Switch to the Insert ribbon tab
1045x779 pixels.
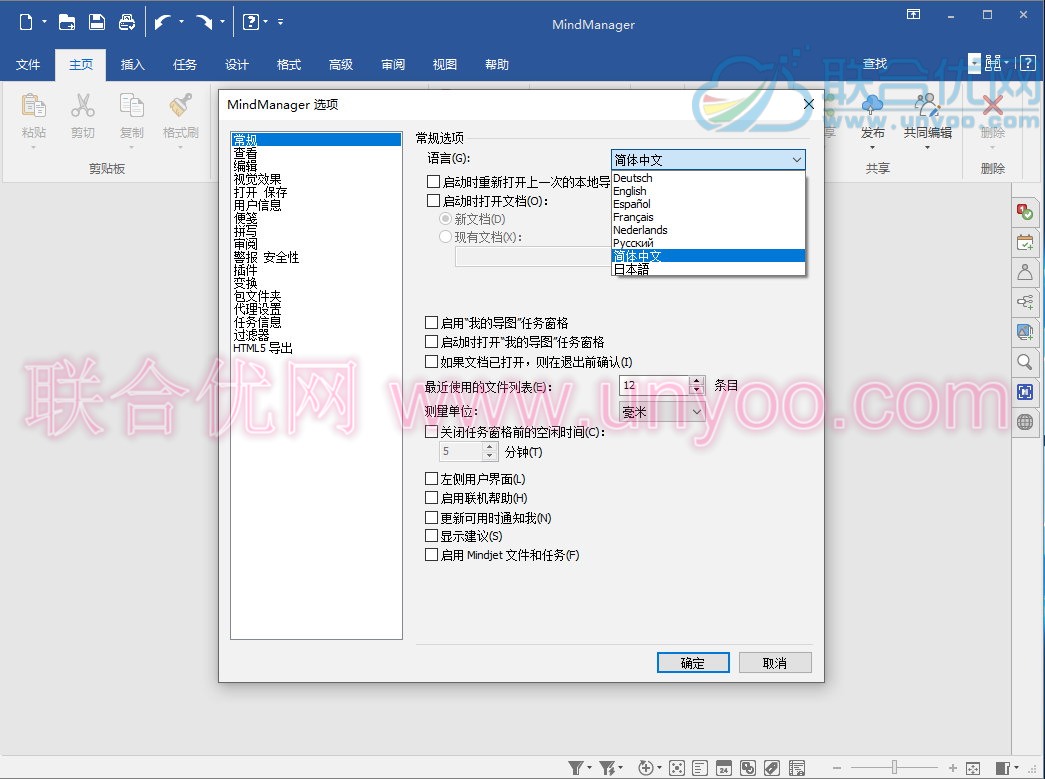[x=132, y=65]
